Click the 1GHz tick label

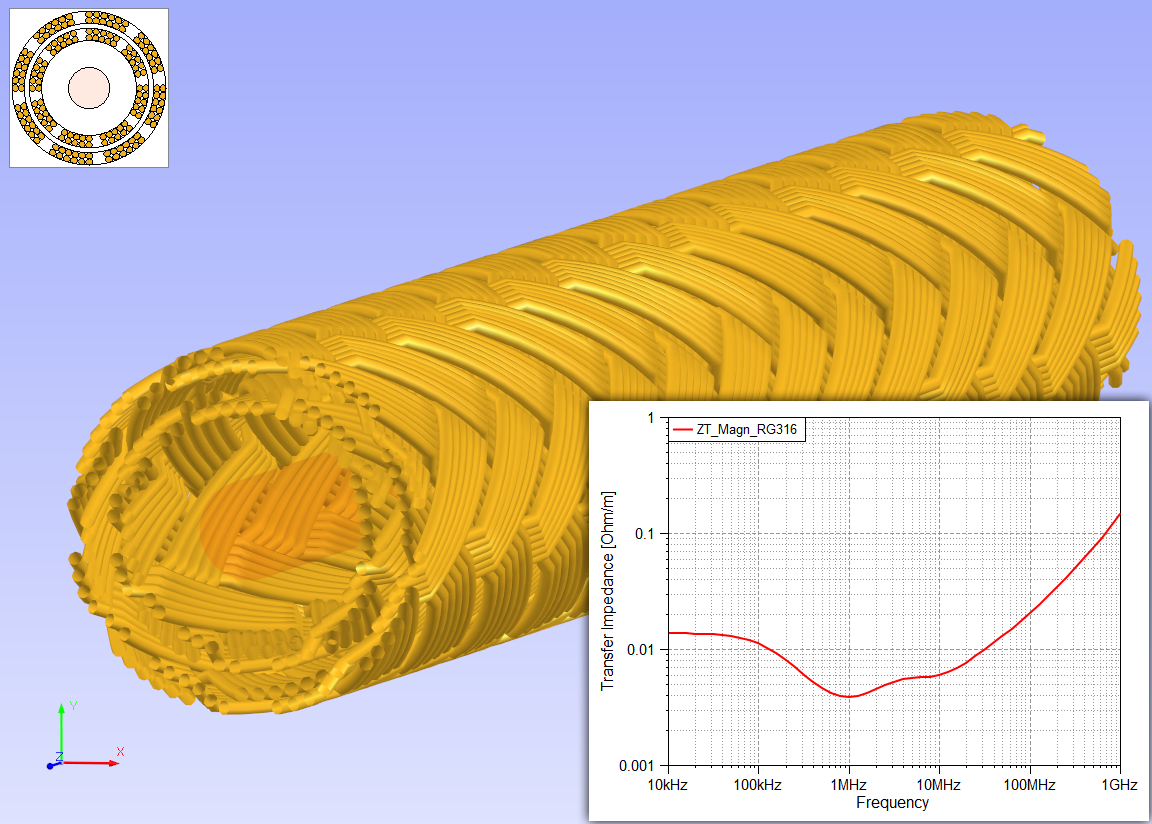click(1118, 785)
